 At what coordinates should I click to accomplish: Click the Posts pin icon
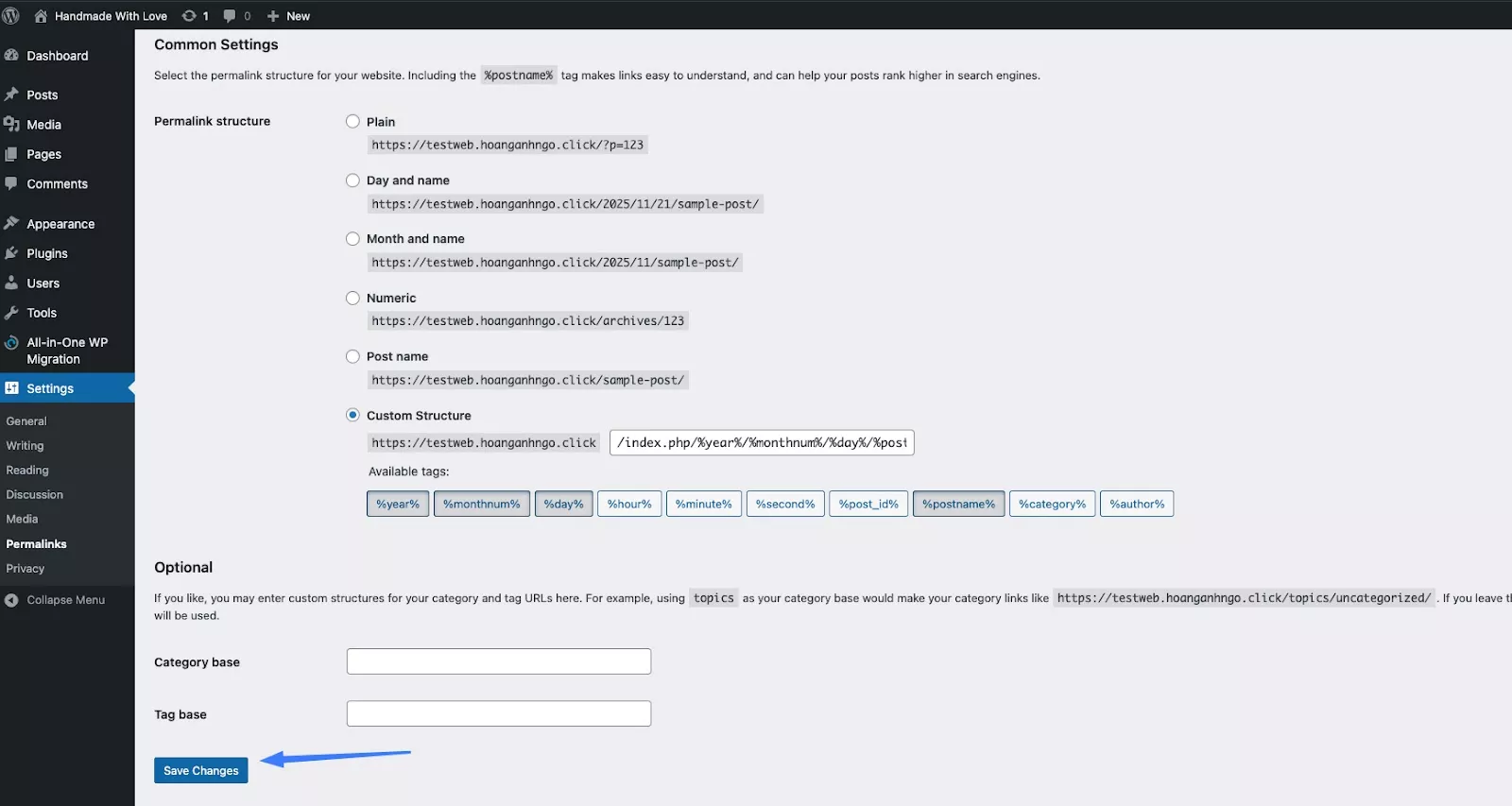(11, 94)
